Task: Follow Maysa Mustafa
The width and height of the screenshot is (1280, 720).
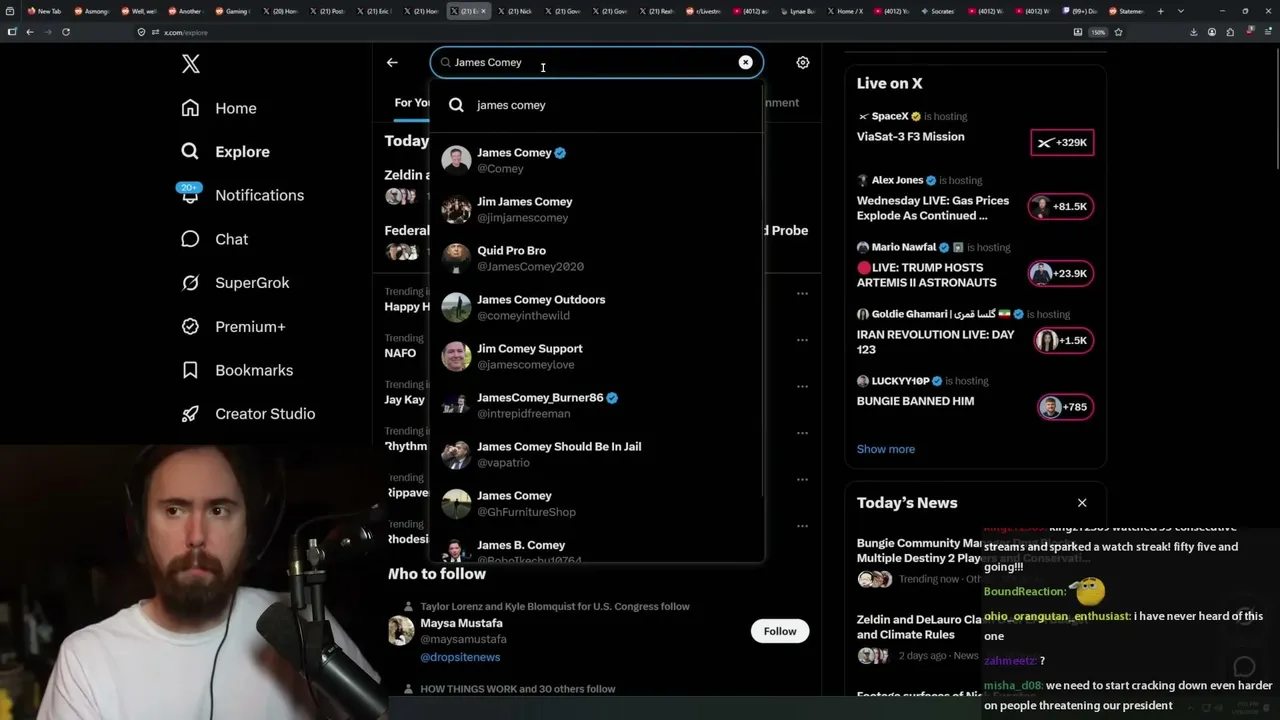Action: (x=780, y=631)
